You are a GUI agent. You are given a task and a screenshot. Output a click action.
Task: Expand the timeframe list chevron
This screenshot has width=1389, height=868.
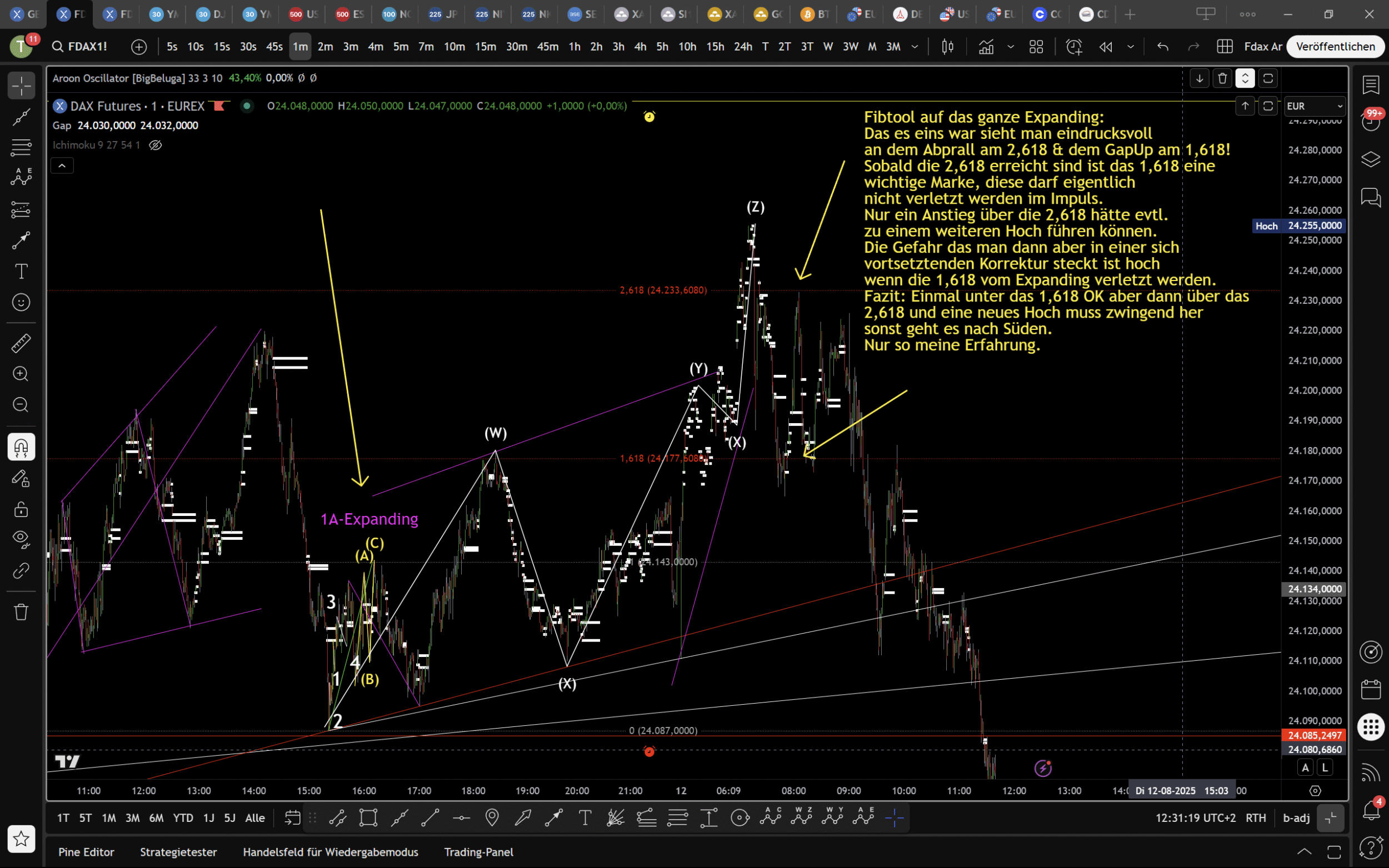[915, 47]
